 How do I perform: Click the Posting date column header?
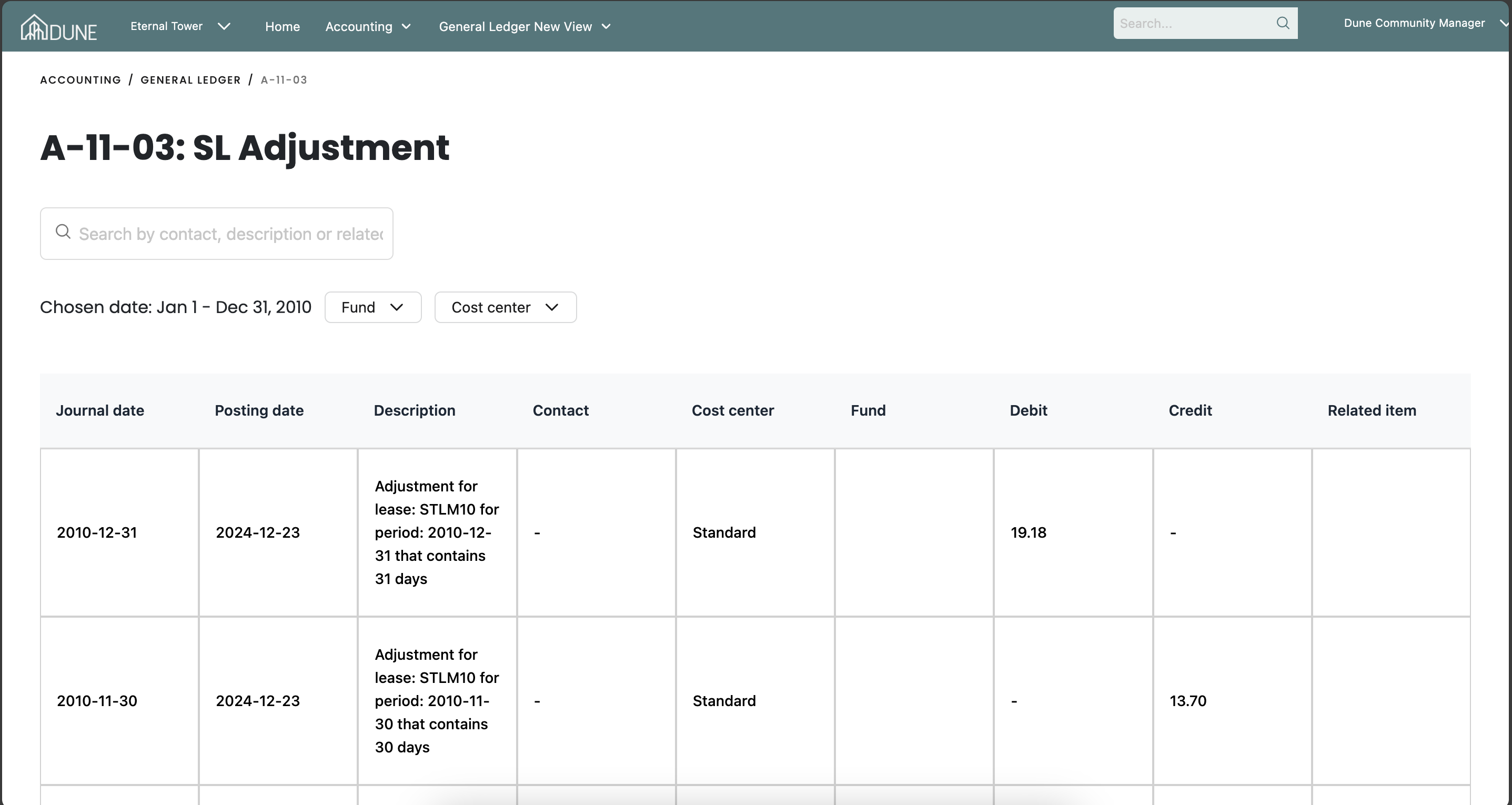pos(259,410)
